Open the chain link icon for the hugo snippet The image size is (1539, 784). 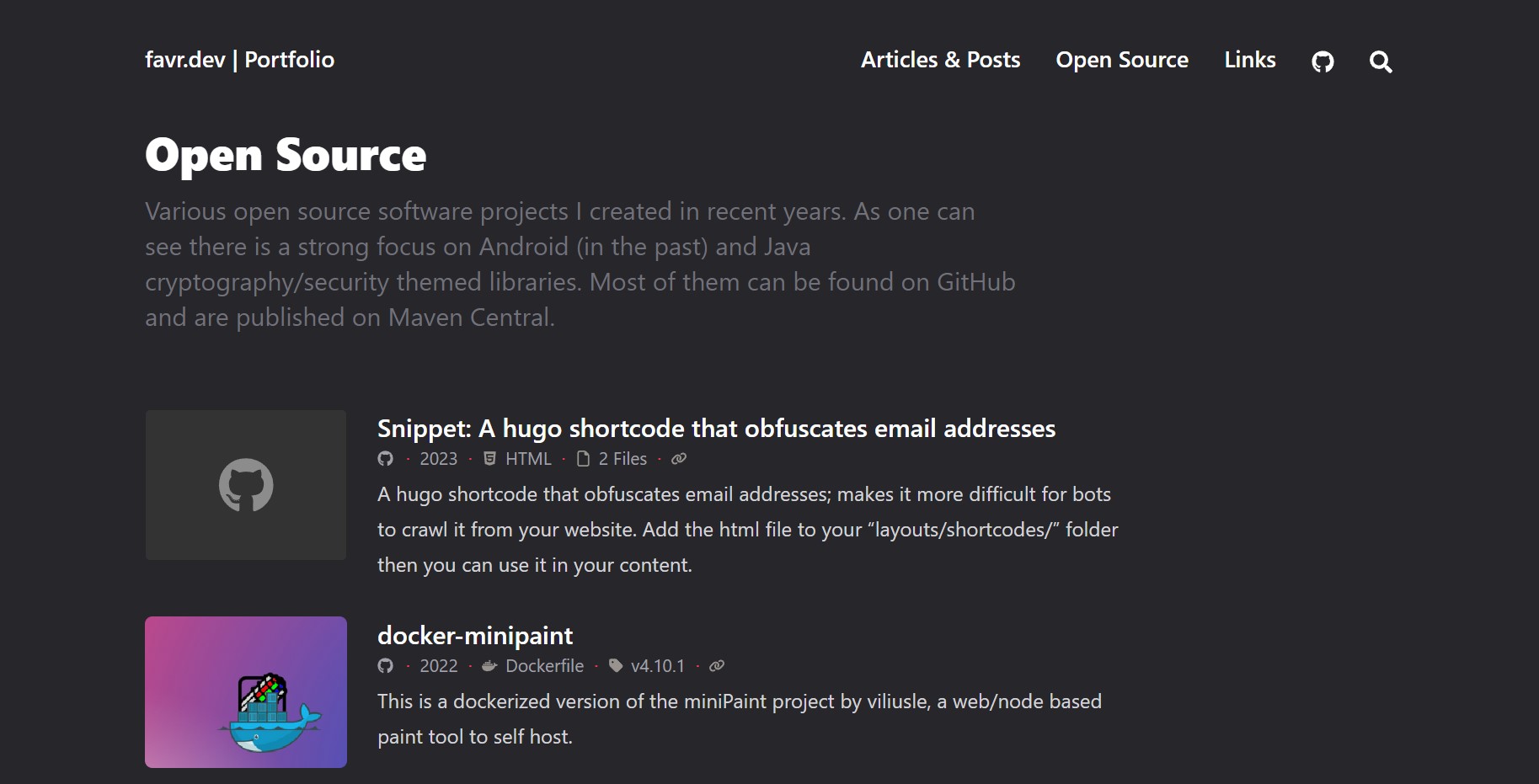(678, 459)
